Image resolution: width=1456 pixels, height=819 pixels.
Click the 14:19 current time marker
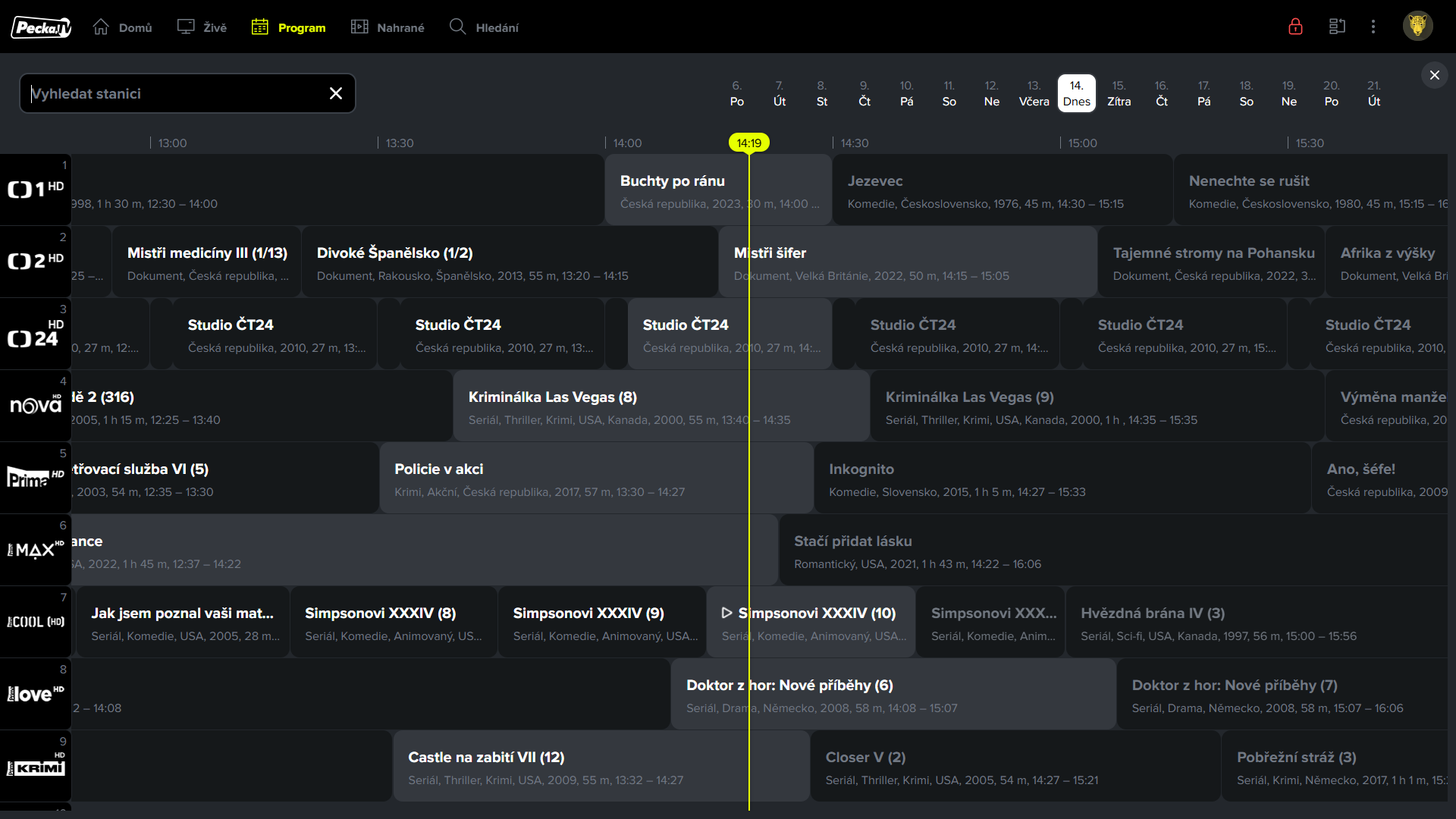tap(749, 143)
